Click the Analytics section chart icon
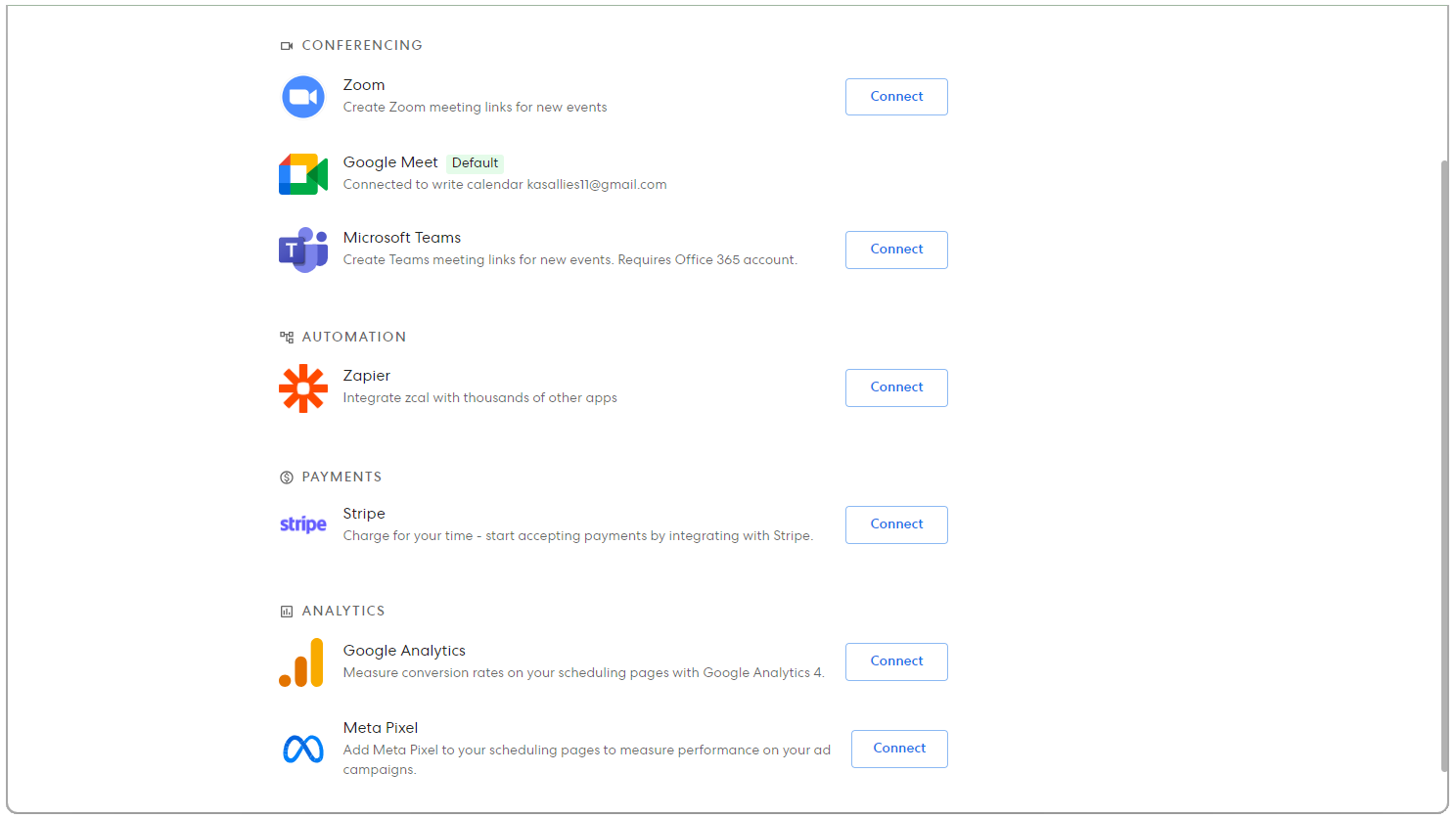The height and width of the screenshot is (819, 1456). [287, 612]
